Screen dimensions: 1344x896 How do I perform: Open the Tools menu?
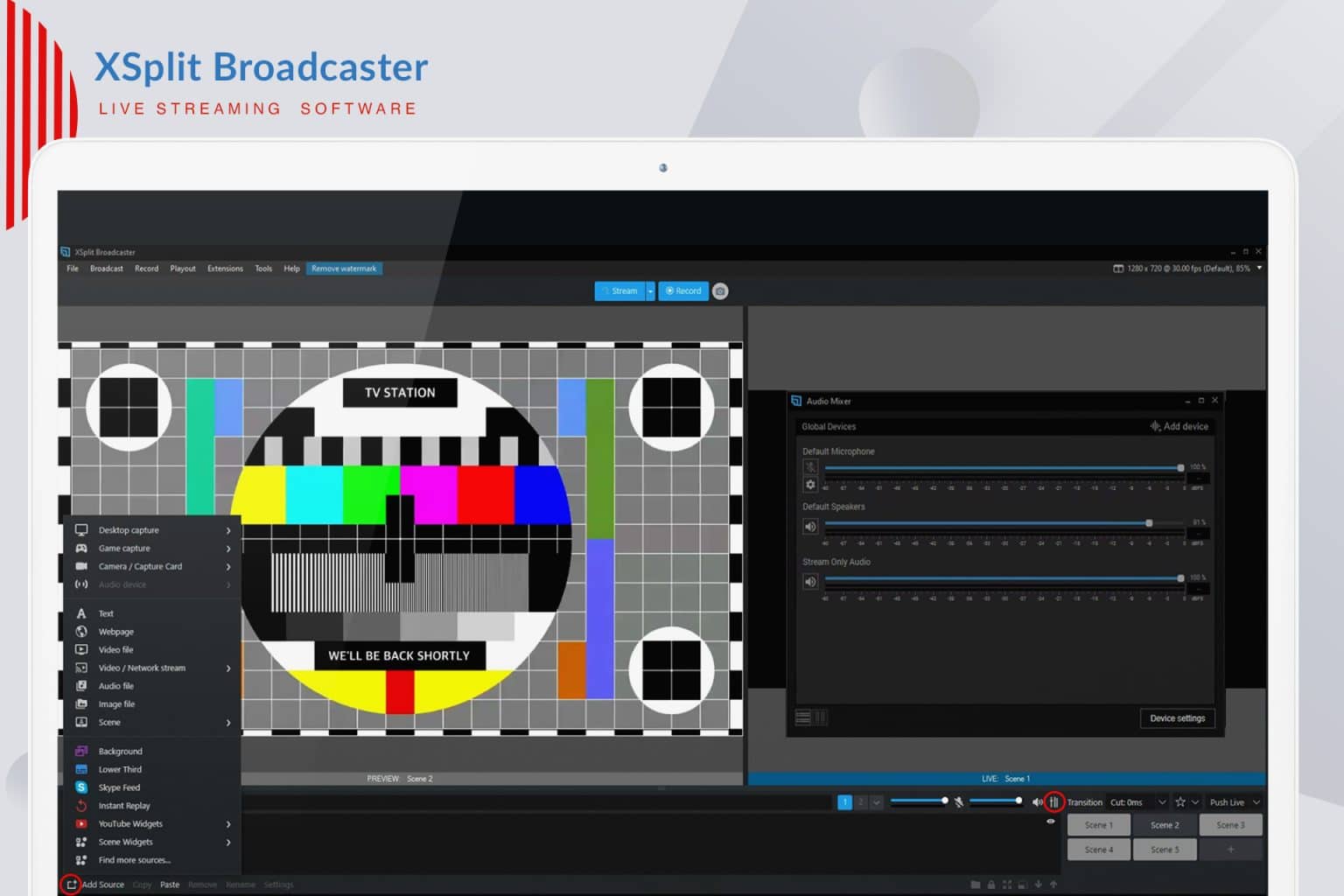[x=262, y=269]
